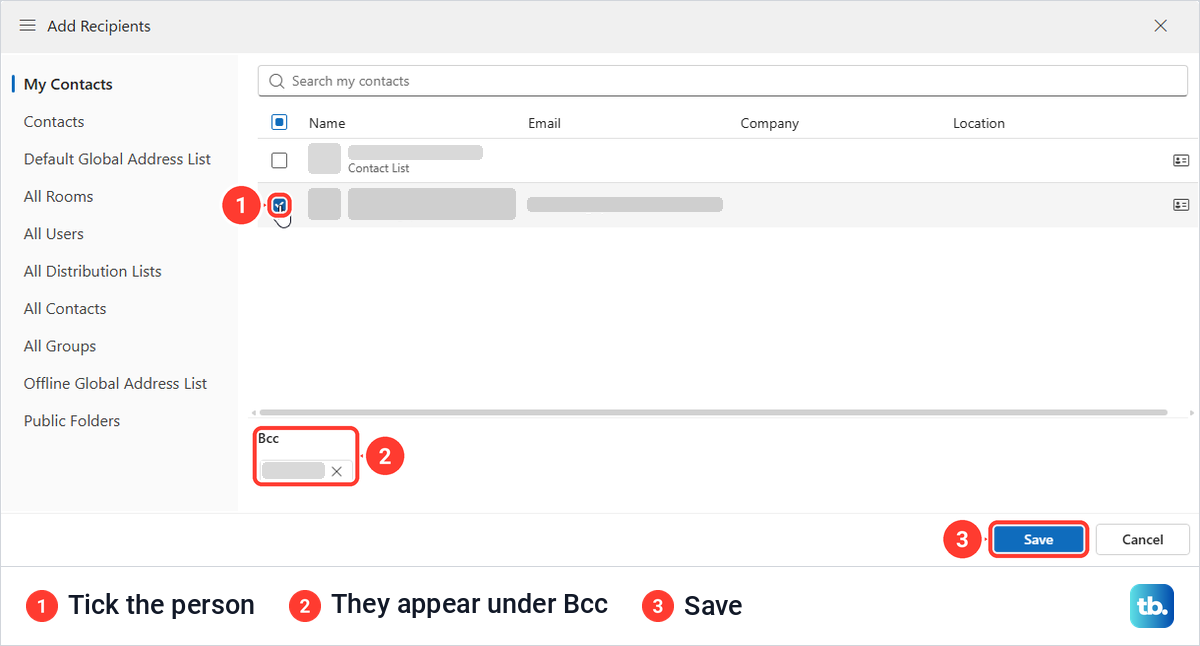Viewport: 1200px width, 646px height.
Task: Search my contacts input field
Action: pyautogui.click(x=722, y=81)
